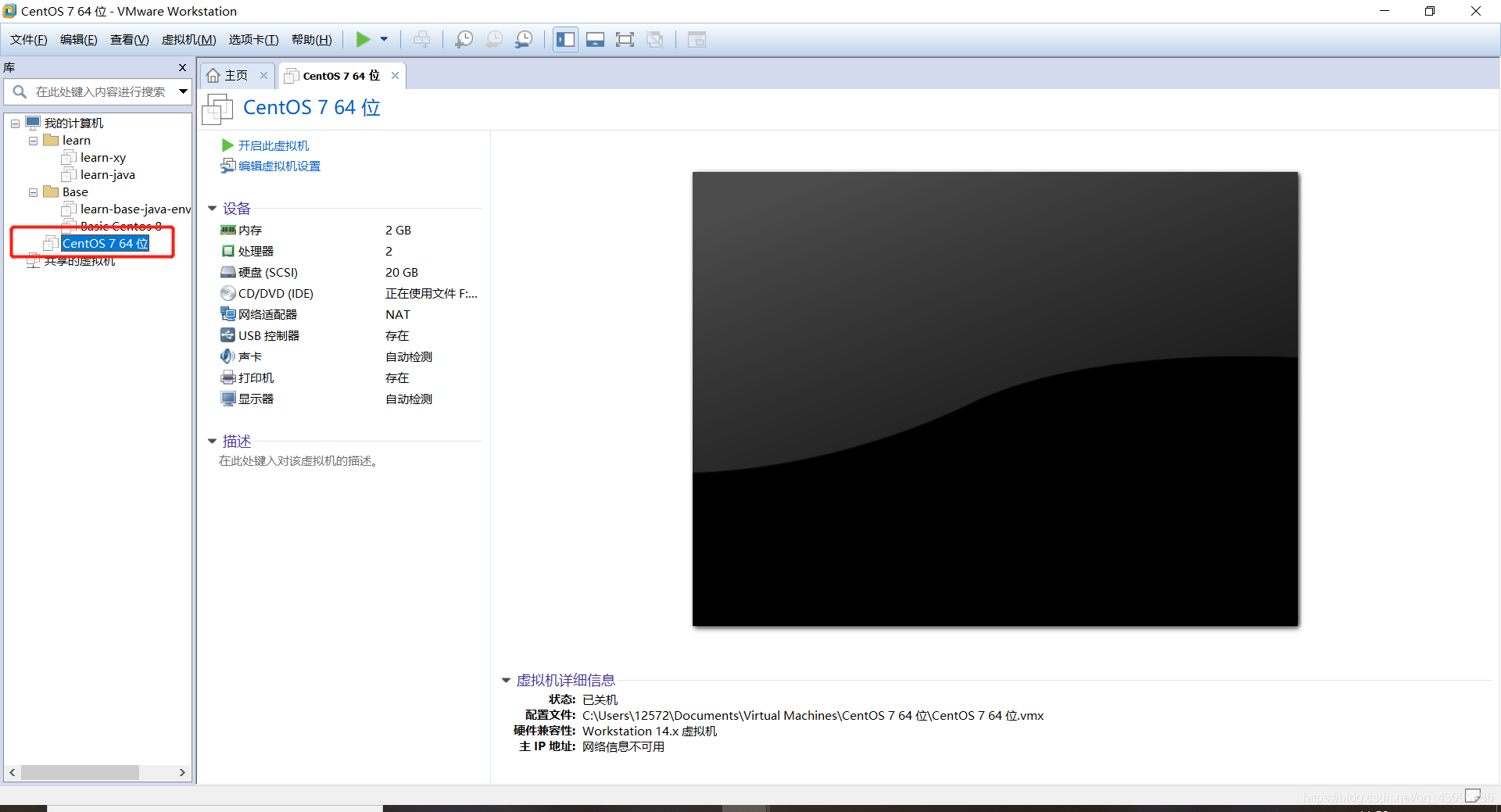Toggle the thumbnail bar view icon

click(x=595, y=39)
